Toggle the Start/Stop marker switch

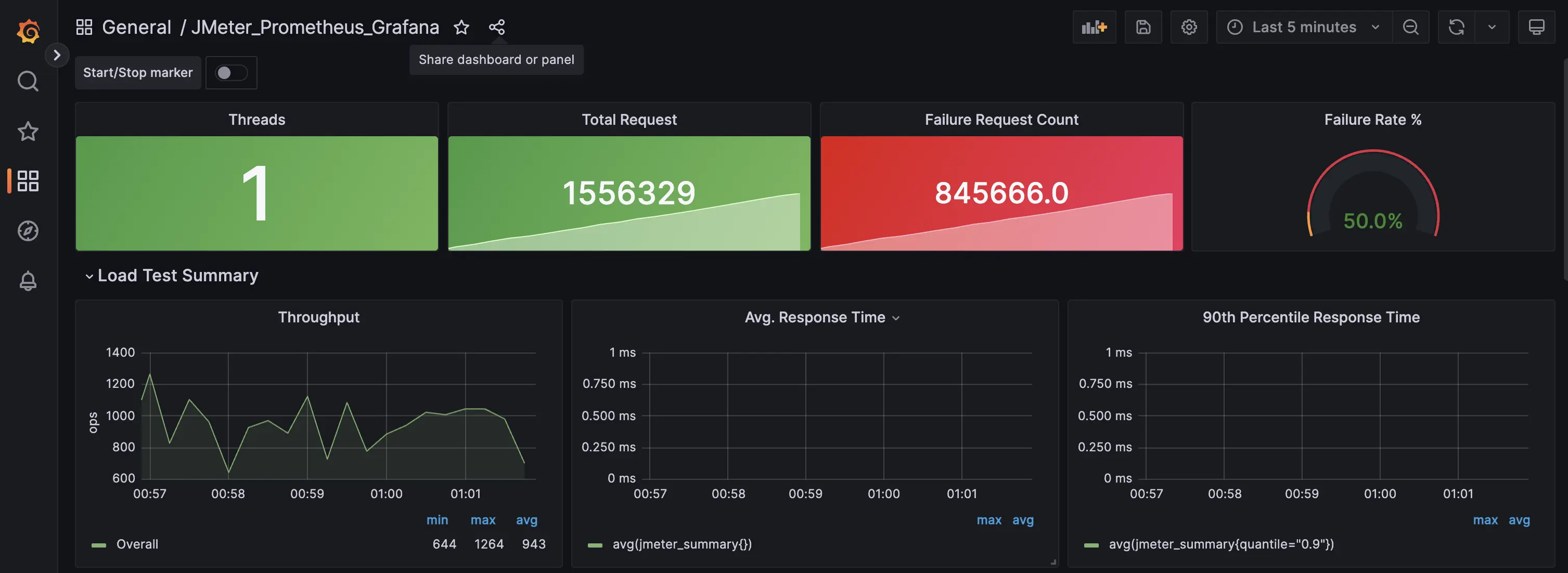coord(230,73)
